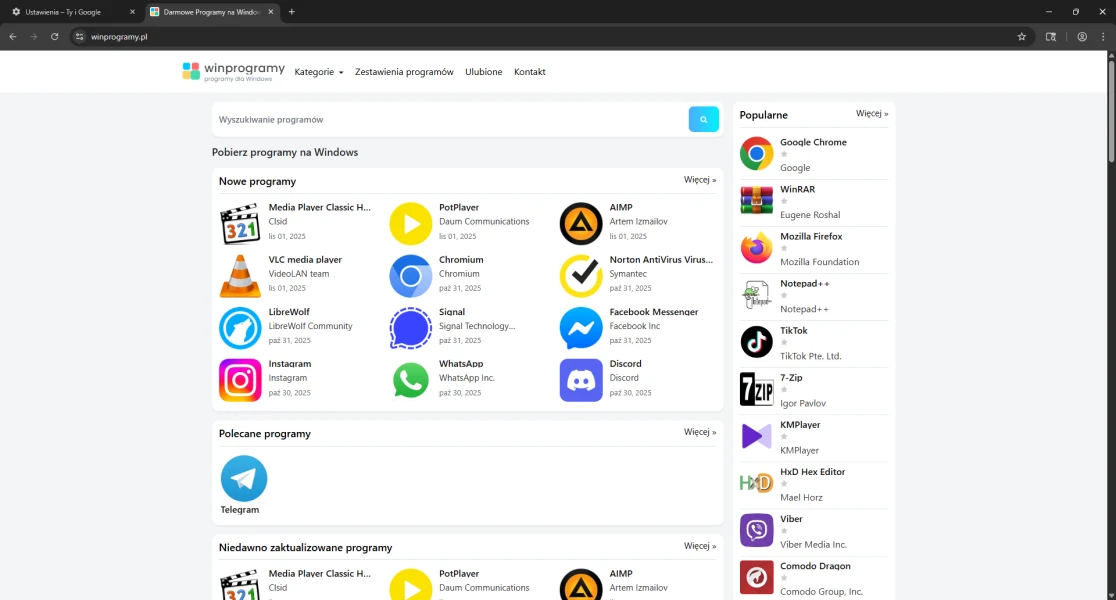Expand Więcej in the Nowe programy section
Image resolution: width=1116 pixels, height=600 pixels.
pyautogui.click(x=700, y=180)
